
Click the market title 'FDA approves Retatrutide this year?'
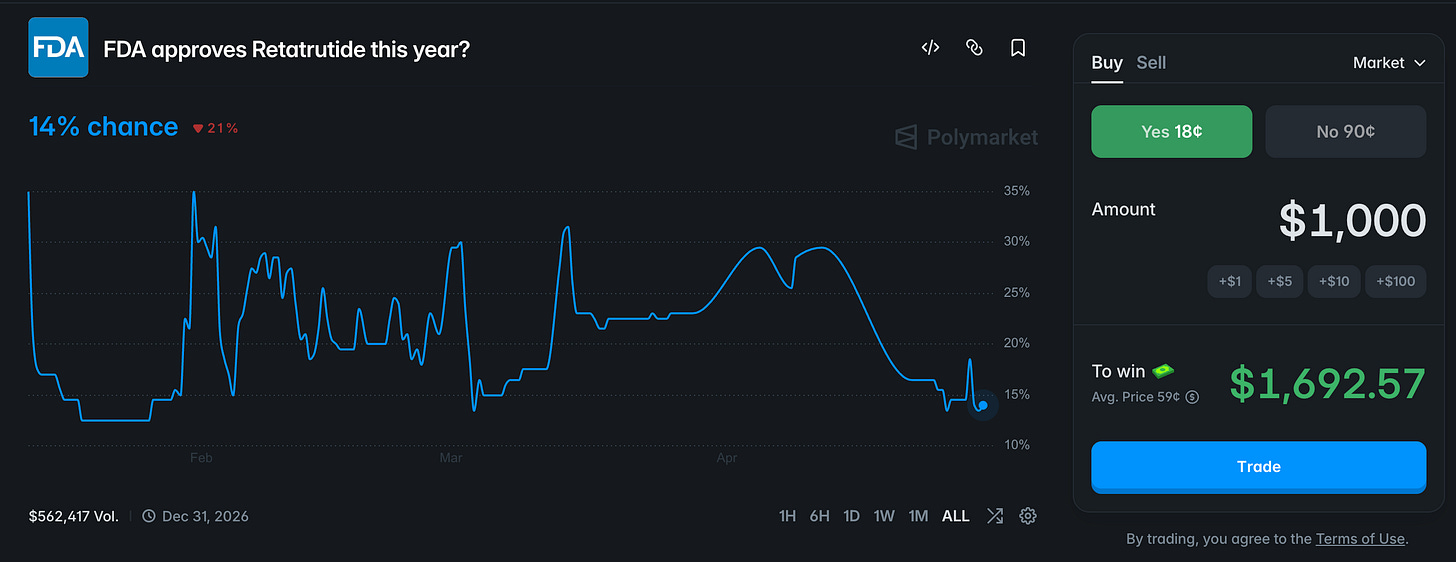287,48
